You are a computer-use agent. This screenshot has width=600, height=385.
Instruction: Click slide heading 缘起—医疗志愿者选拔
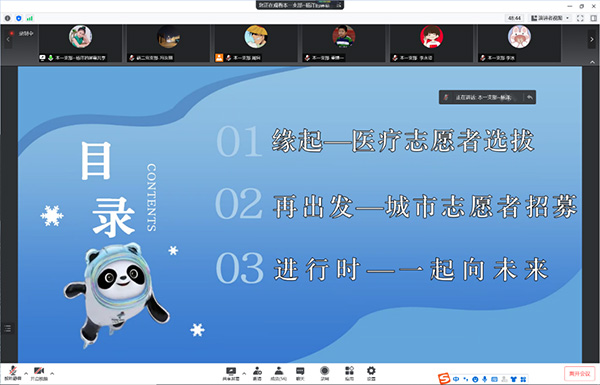[403, 141]
